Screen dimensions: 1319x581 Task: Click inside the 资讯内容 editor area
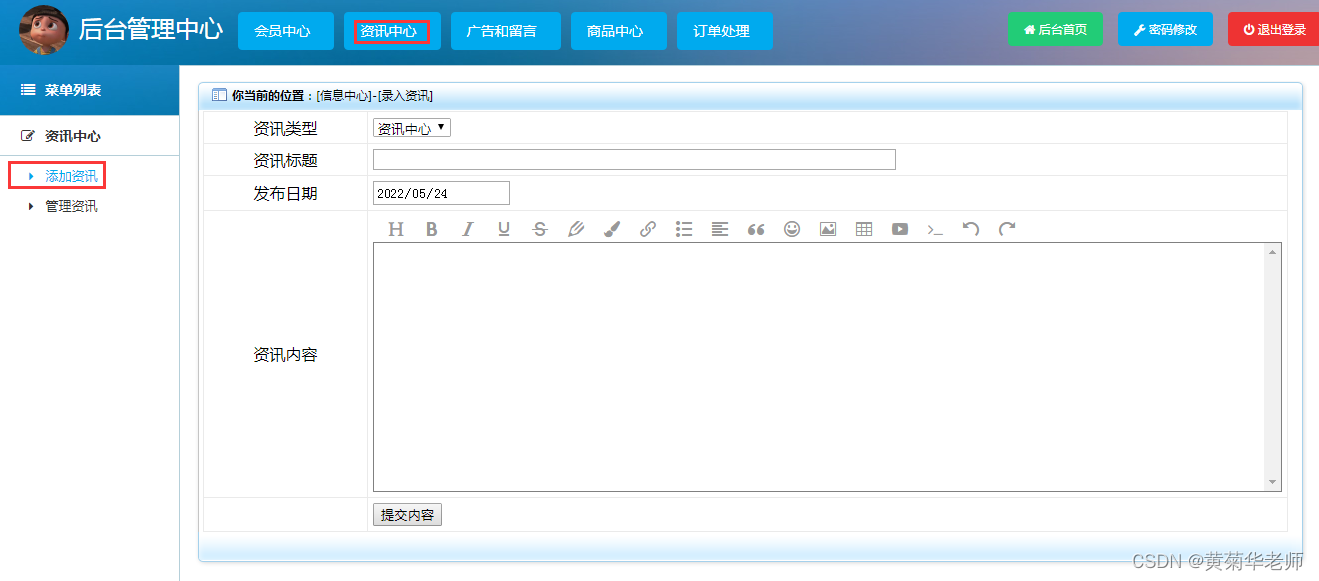pyautogui.click(x=819, y=367)
